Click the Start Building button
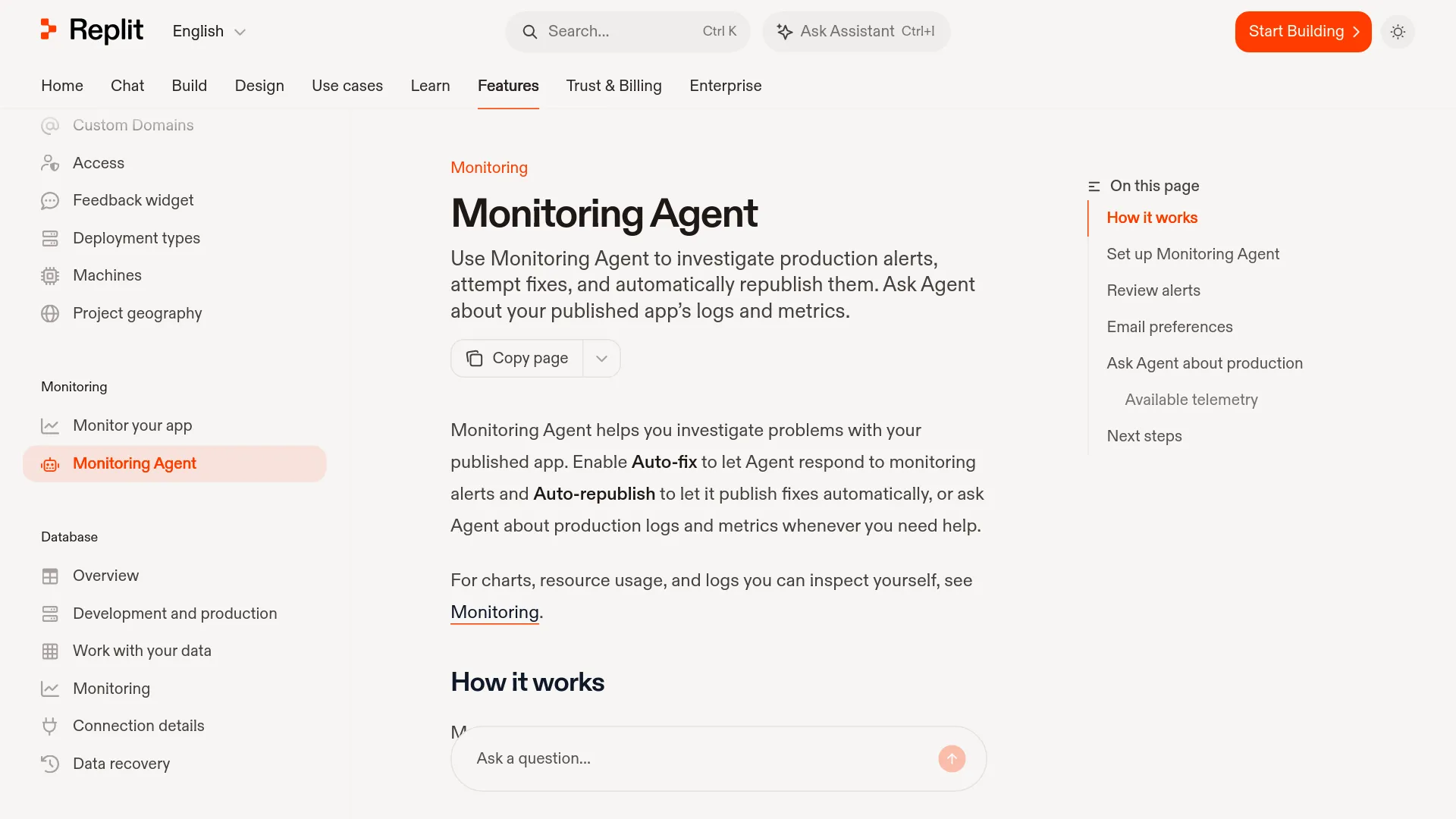Image resolution: width=1456 pixels, height=819 pixels. pyautogui.click(x=1303, y=31)
